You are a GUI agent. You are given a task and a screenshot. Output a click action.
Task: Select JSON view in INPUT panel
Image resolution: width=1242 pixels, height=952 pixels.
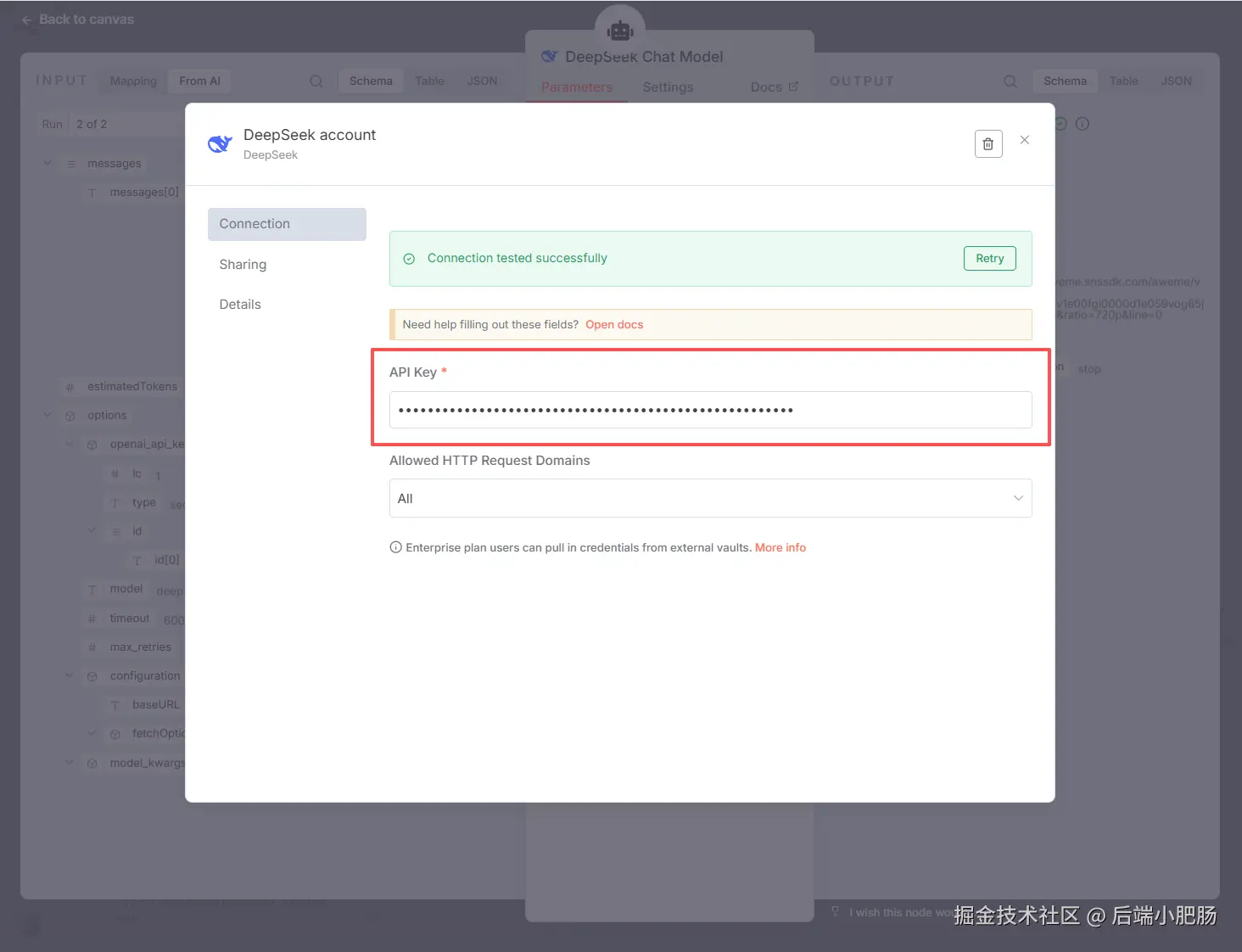[482, 81]
